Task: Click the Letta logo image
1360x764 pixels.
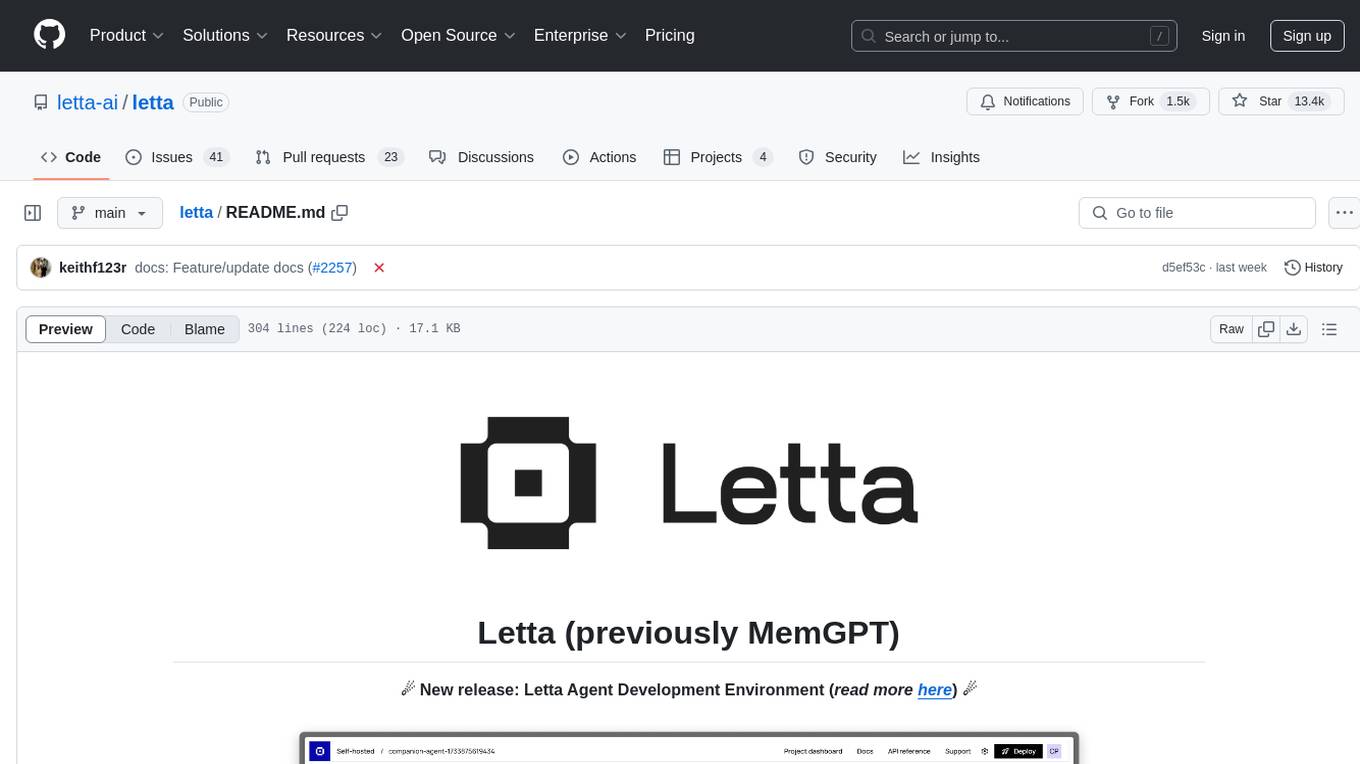Action: coord(689,483)
